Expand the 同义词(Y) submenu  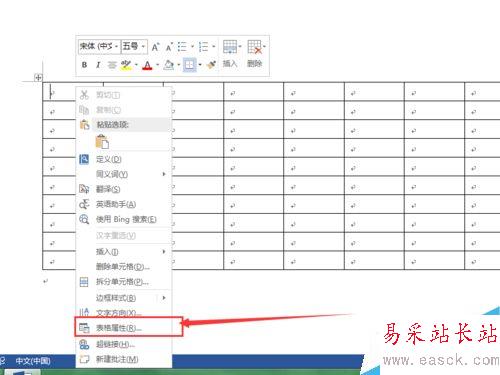point(124,174)
